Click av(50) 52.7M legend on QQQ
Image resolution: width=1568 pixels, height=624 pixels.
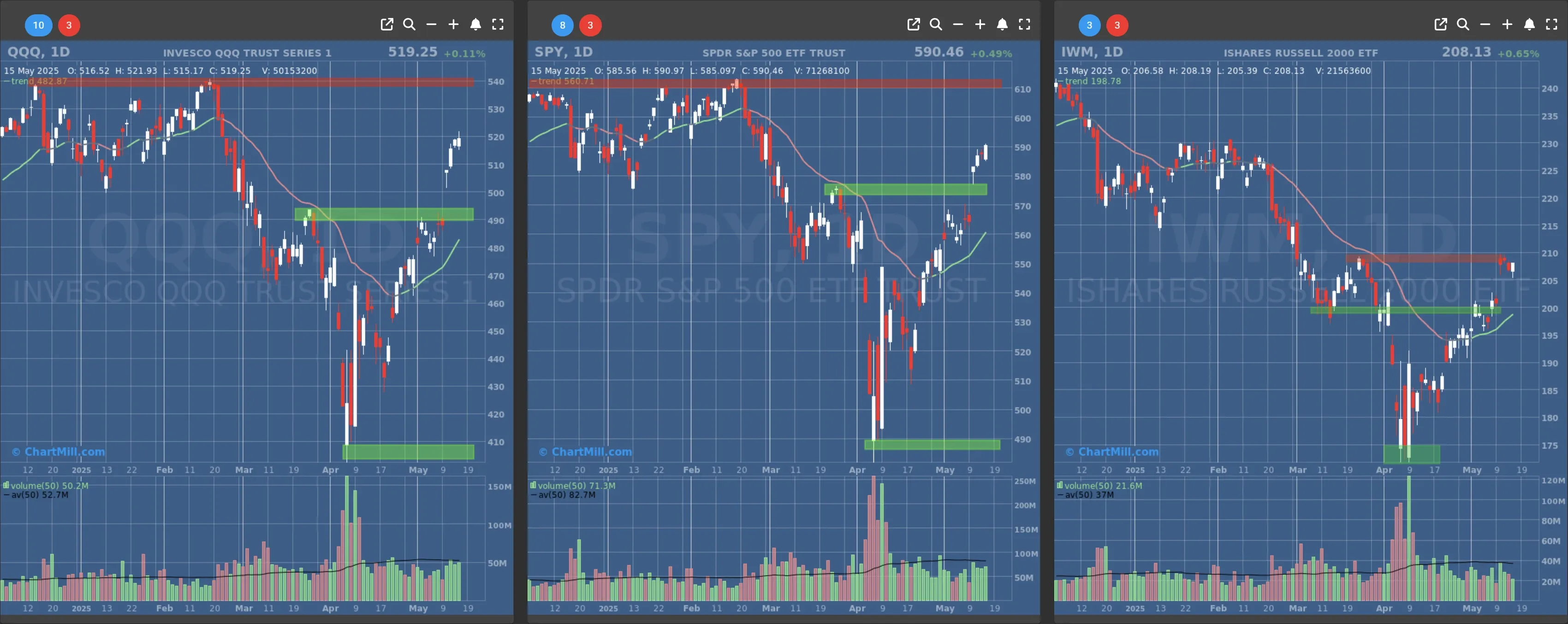point(36,494)
